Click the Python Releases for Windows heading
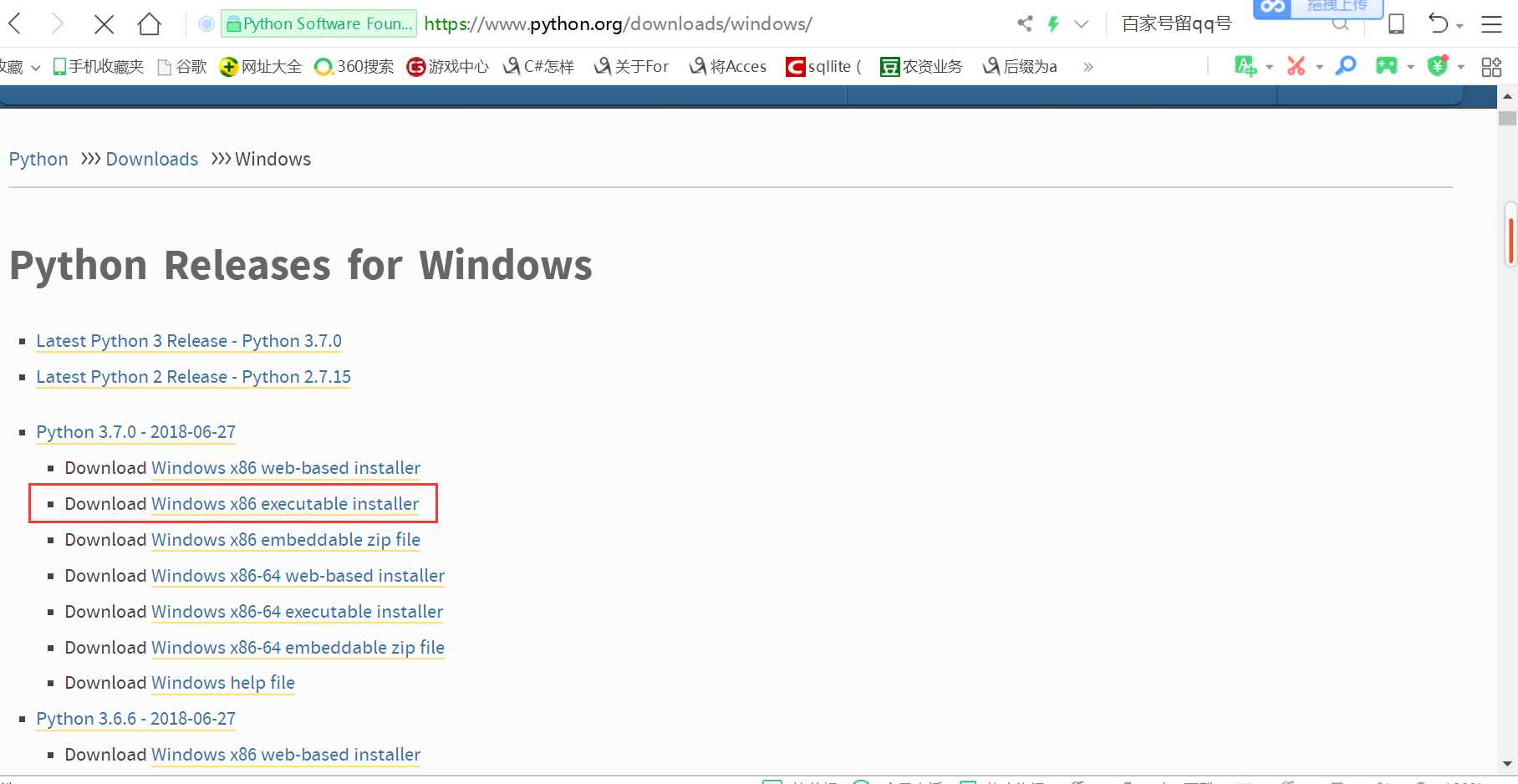 coord(301,266)
